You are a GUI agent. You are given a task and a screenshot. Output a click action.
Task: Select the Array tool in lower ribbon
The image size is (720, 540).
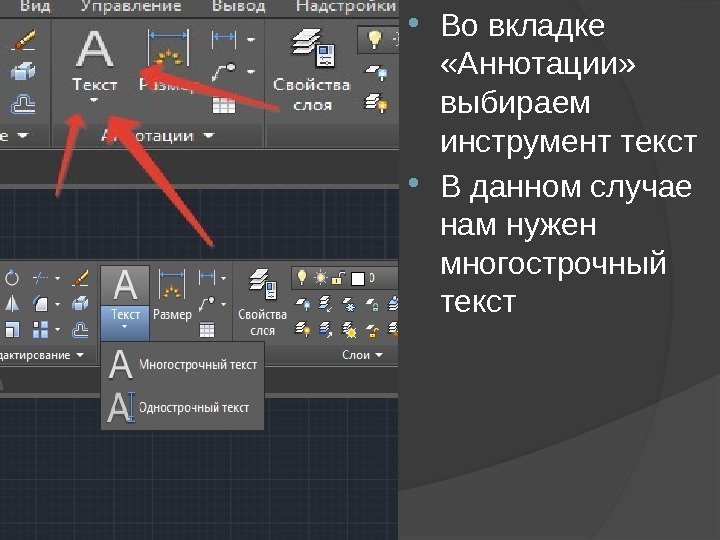pyautogui.click(x=41, y=329)
